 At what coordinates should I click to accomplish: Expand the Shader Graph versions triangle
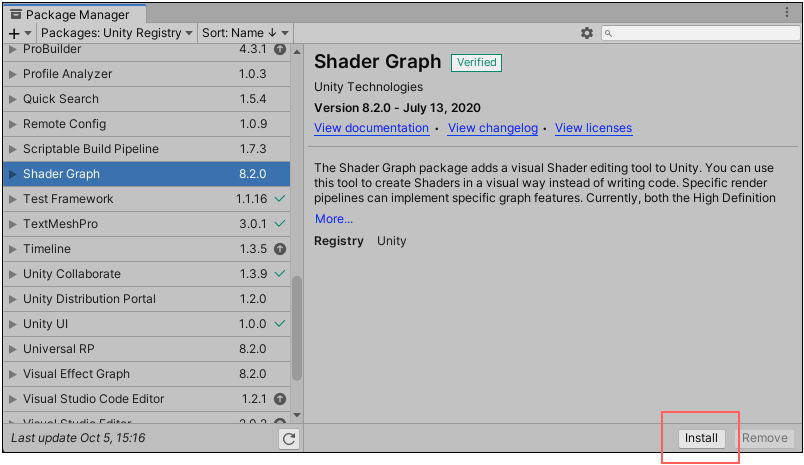click(13, 174)
